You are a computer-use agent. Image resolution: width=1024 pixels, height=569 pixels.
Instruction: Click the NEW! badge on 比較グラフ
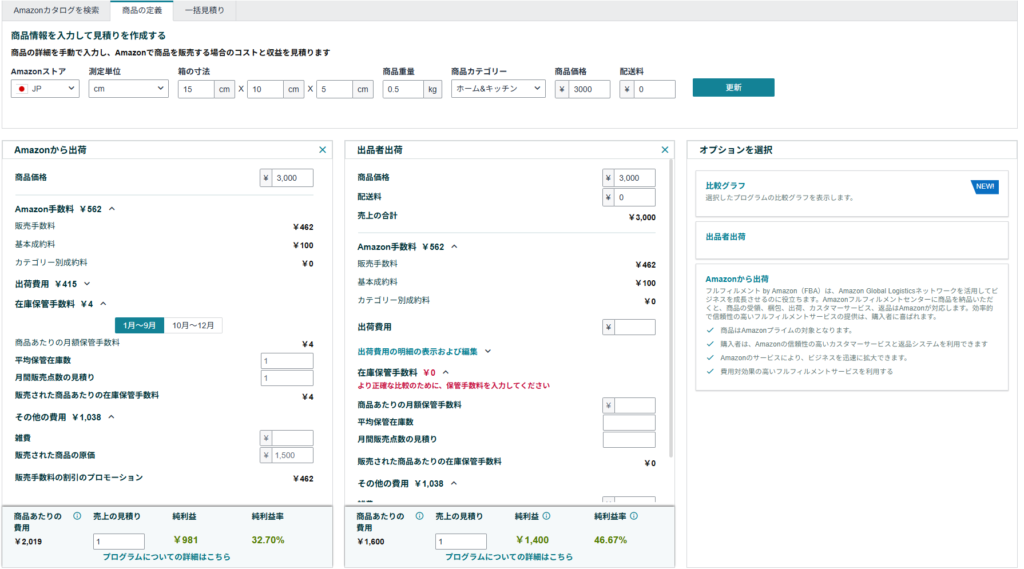tap(985, 187)
